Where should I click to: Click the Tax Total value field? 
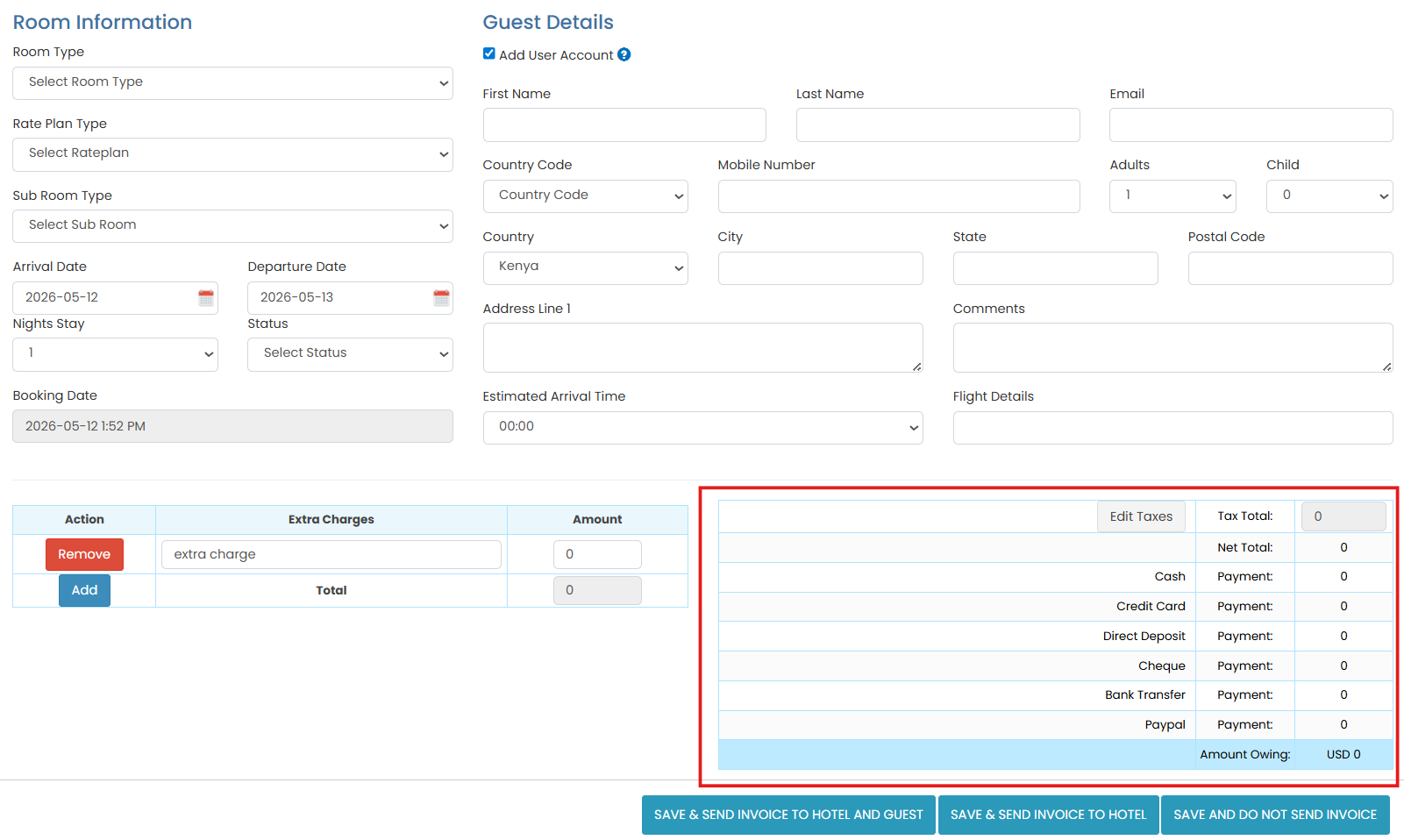[1343, 516]
